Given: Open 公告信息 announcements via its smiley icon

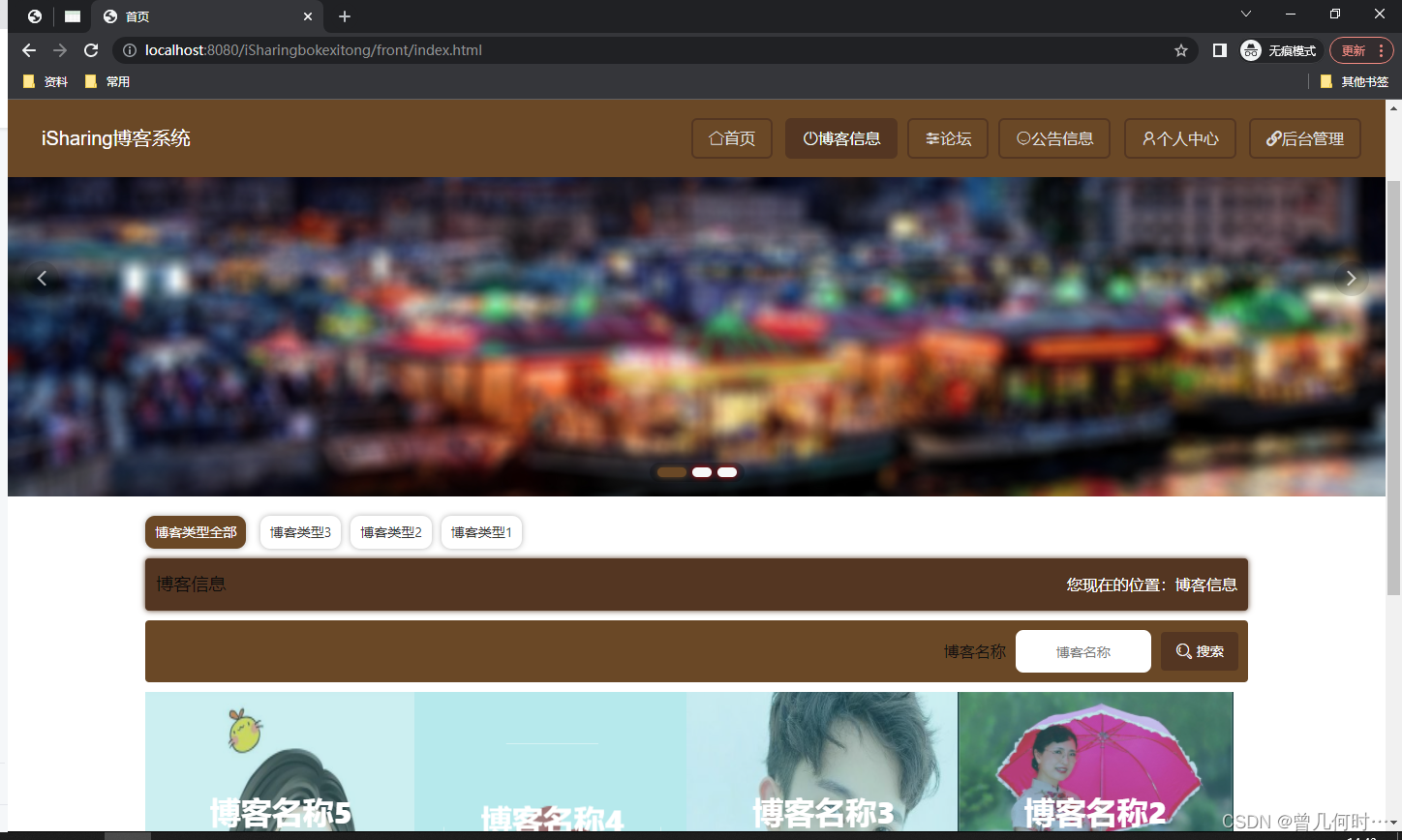Looking at the screenshot, I should coord(1023,138).
